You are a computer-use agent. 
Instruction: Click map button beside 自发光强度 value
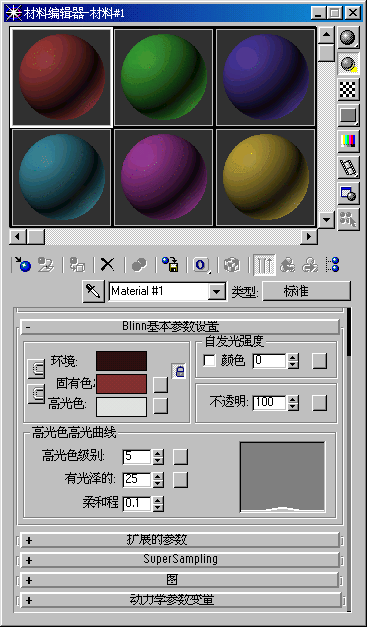pos(319,361)
